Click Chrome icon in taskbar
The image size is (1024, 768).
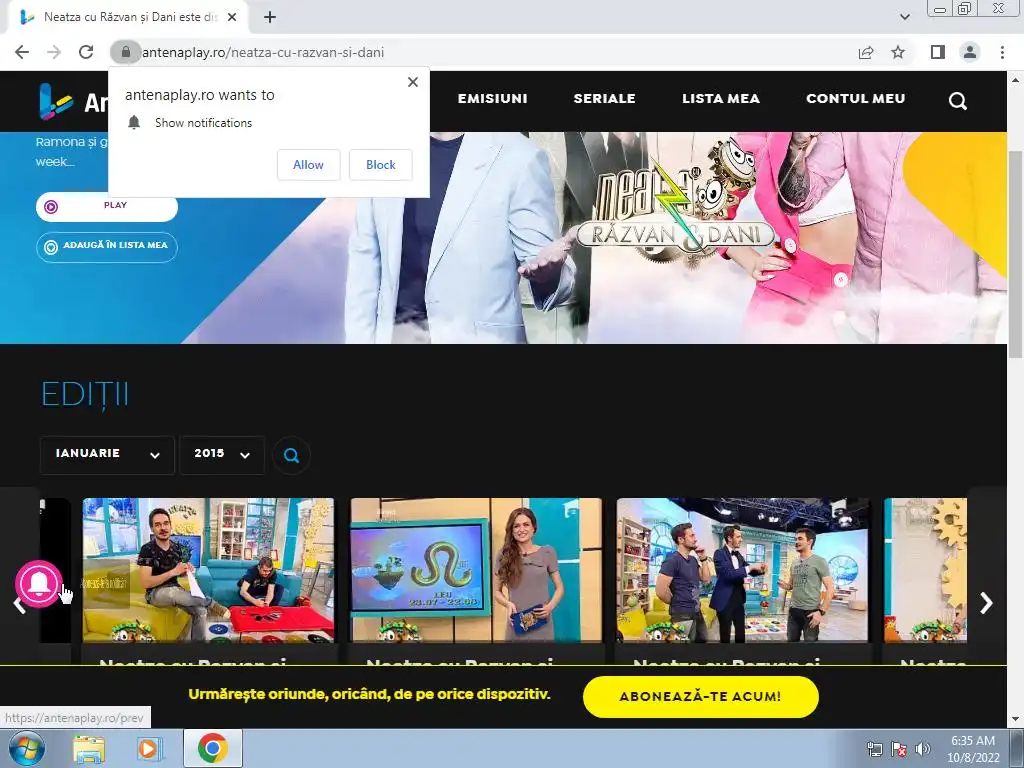click(212, 748)
